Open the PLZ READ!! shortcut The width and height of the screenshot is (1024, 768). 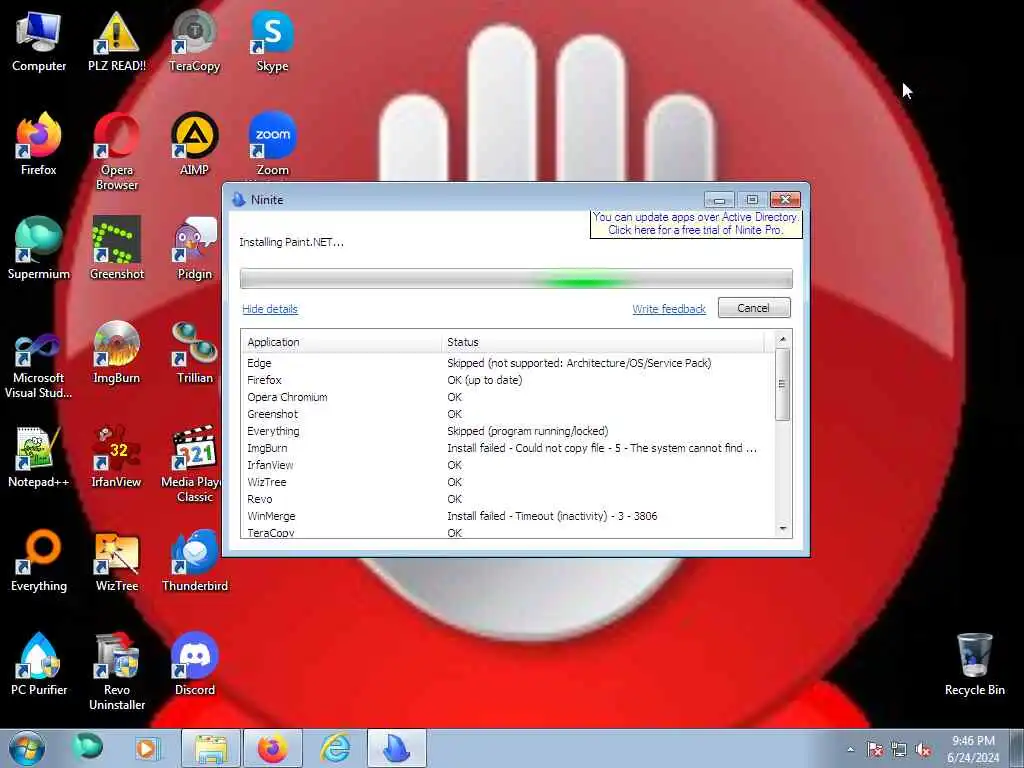pyautogui.click(x=116, y=40)
